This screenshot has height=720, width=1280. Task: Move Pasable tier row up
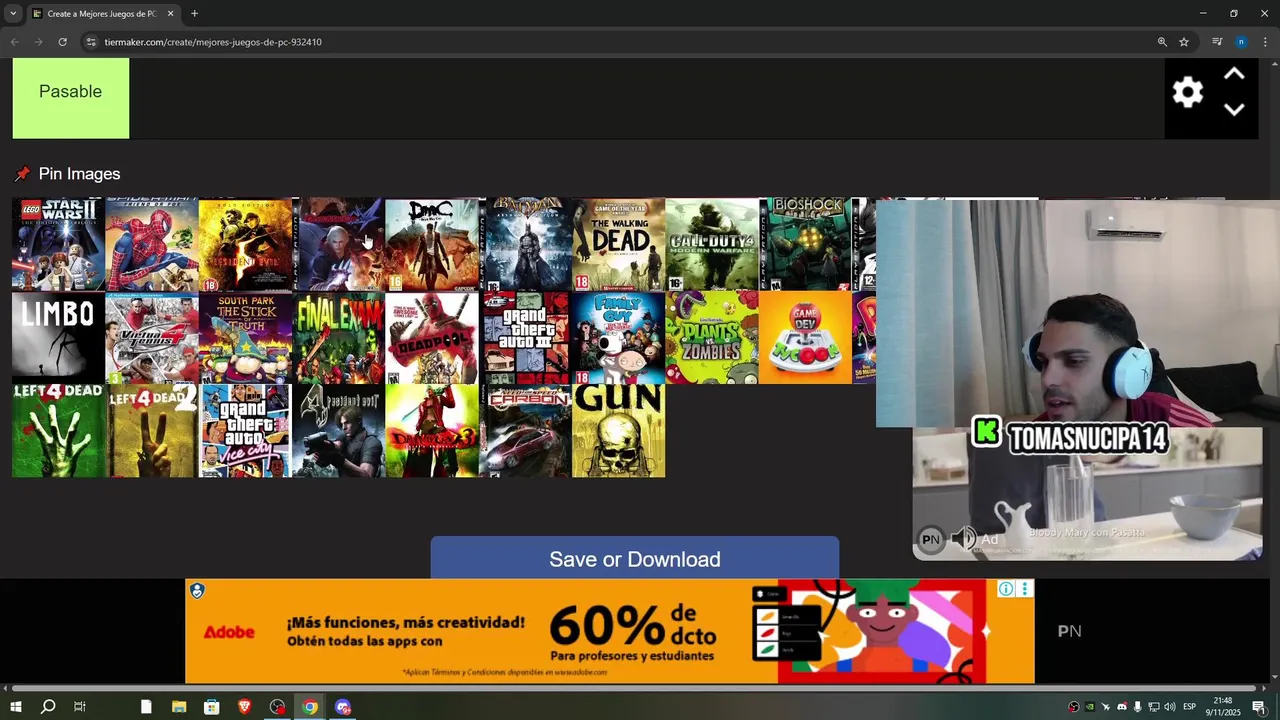1234,74
